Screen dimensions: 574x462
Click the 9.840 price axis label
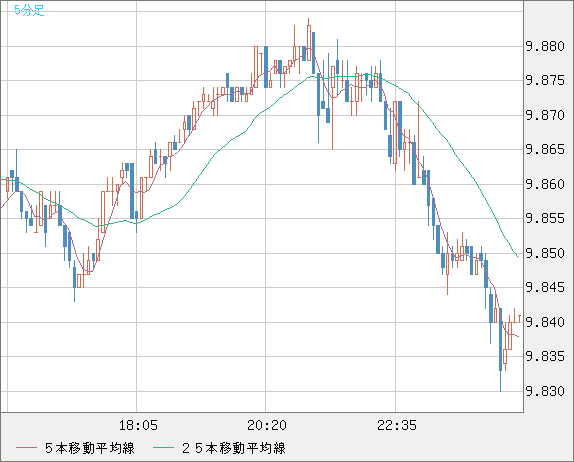pos(545,322)
